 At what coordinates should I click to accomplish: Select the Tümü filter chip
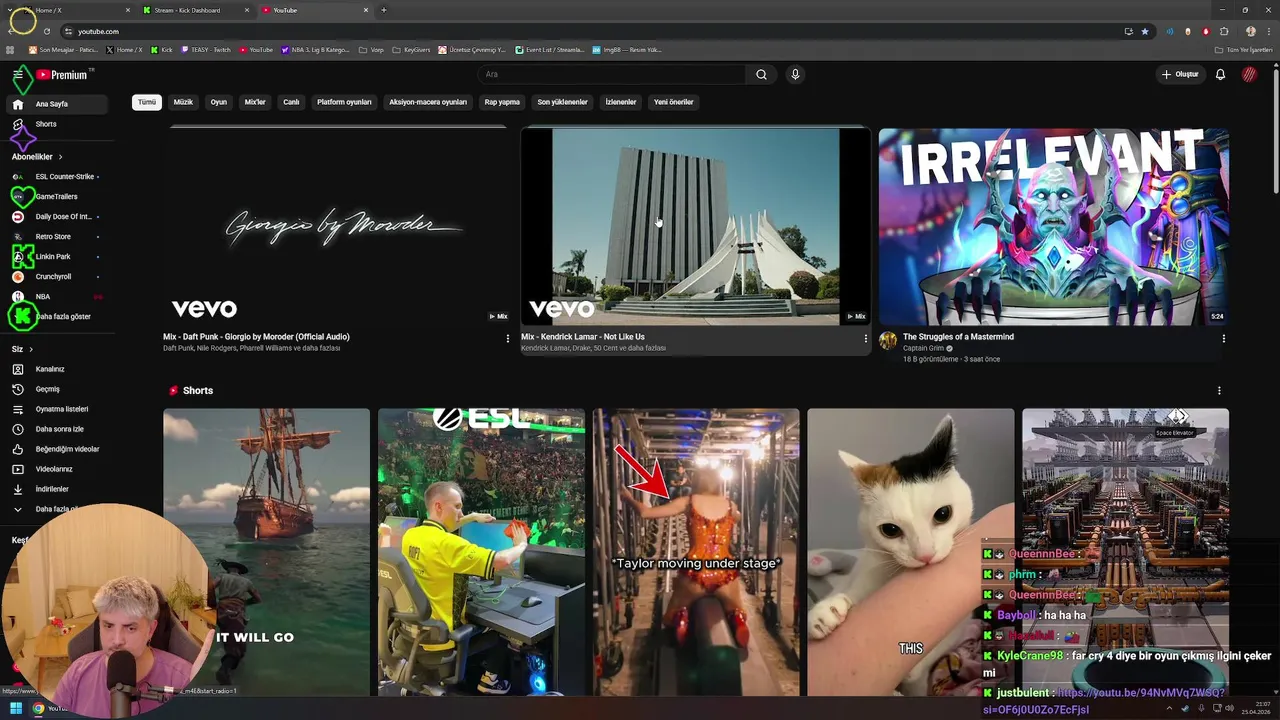click(147, 102)
